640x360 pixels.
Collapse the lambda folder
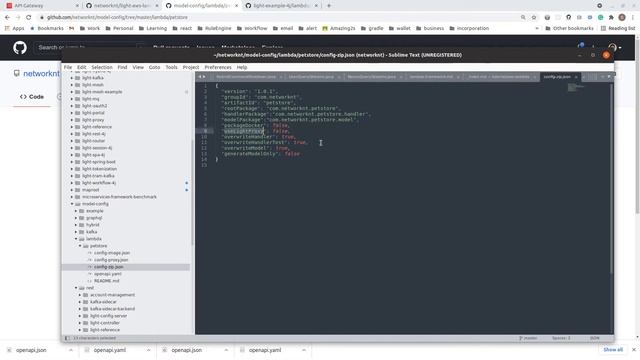pyautogui.click(x=76, y=239)
